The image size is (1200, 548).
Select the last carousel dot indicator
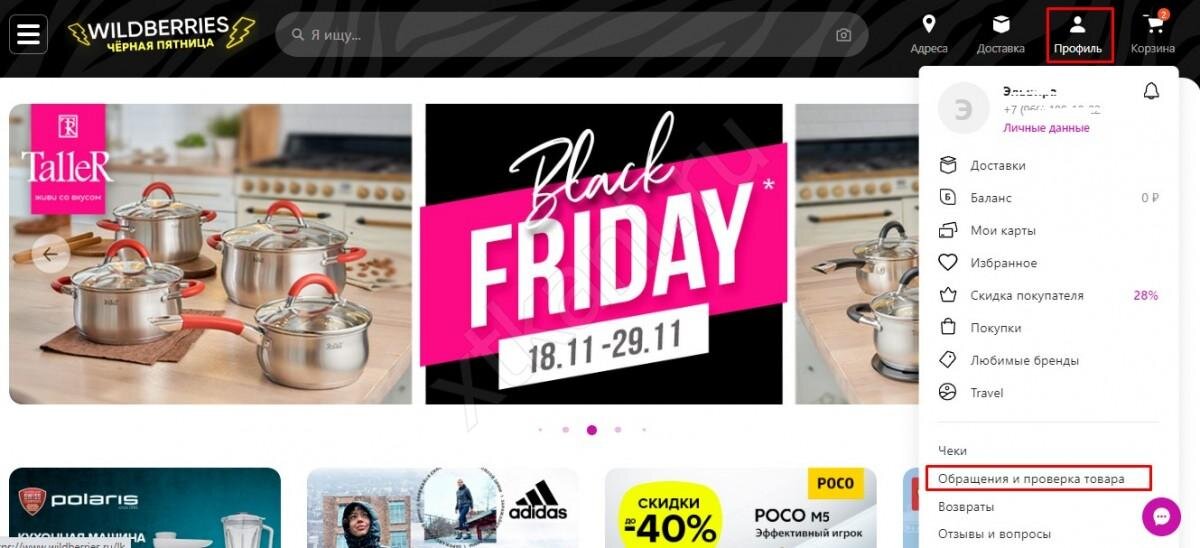[x=644, y=430]
